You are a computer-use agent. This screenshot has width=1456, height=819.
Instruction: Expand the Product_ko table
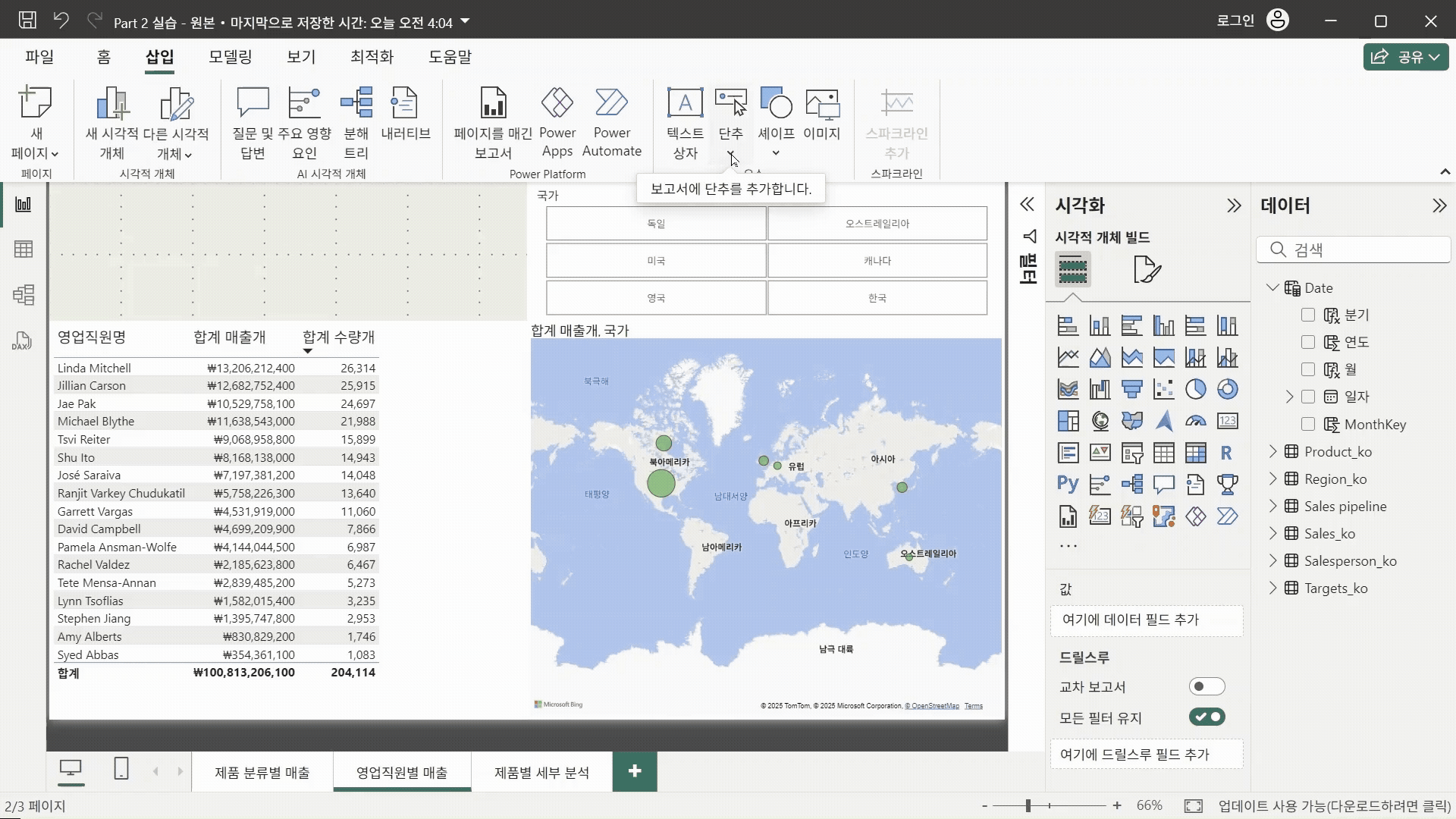[x=1272, y=451]
